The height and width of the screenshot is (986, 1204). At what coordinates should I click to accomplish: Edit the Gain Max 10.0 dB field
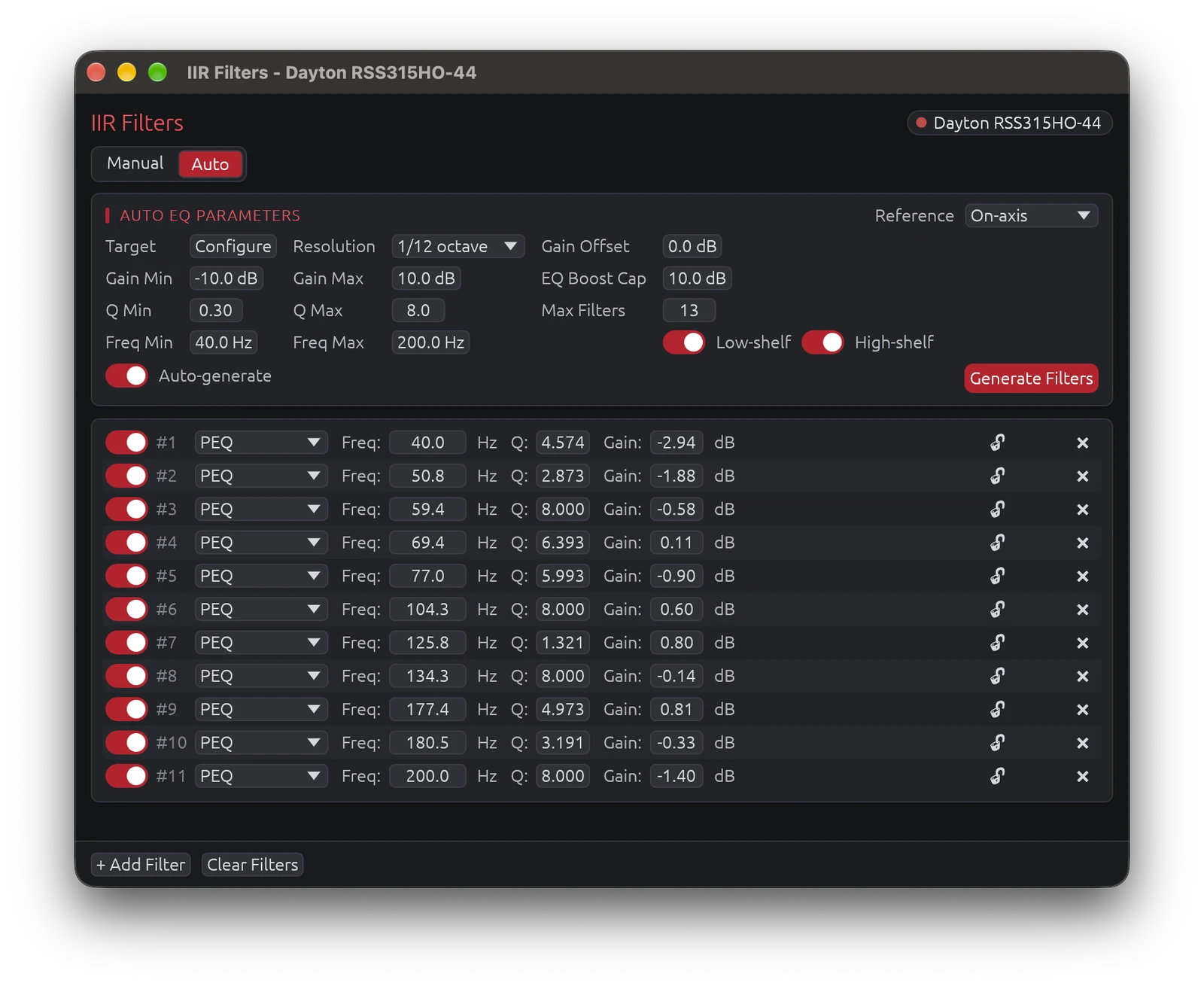(x=426, y=278)
